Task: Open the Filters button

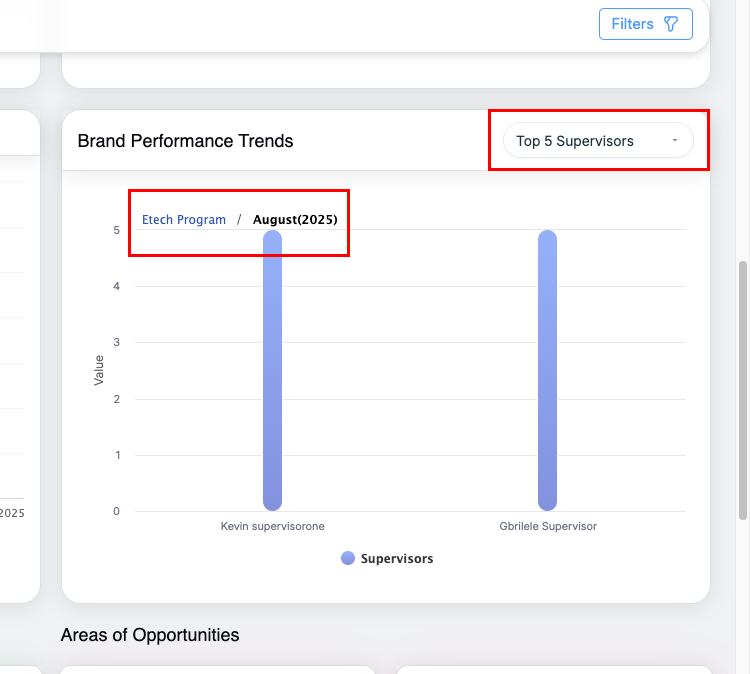Action: [x=645, y=24]
